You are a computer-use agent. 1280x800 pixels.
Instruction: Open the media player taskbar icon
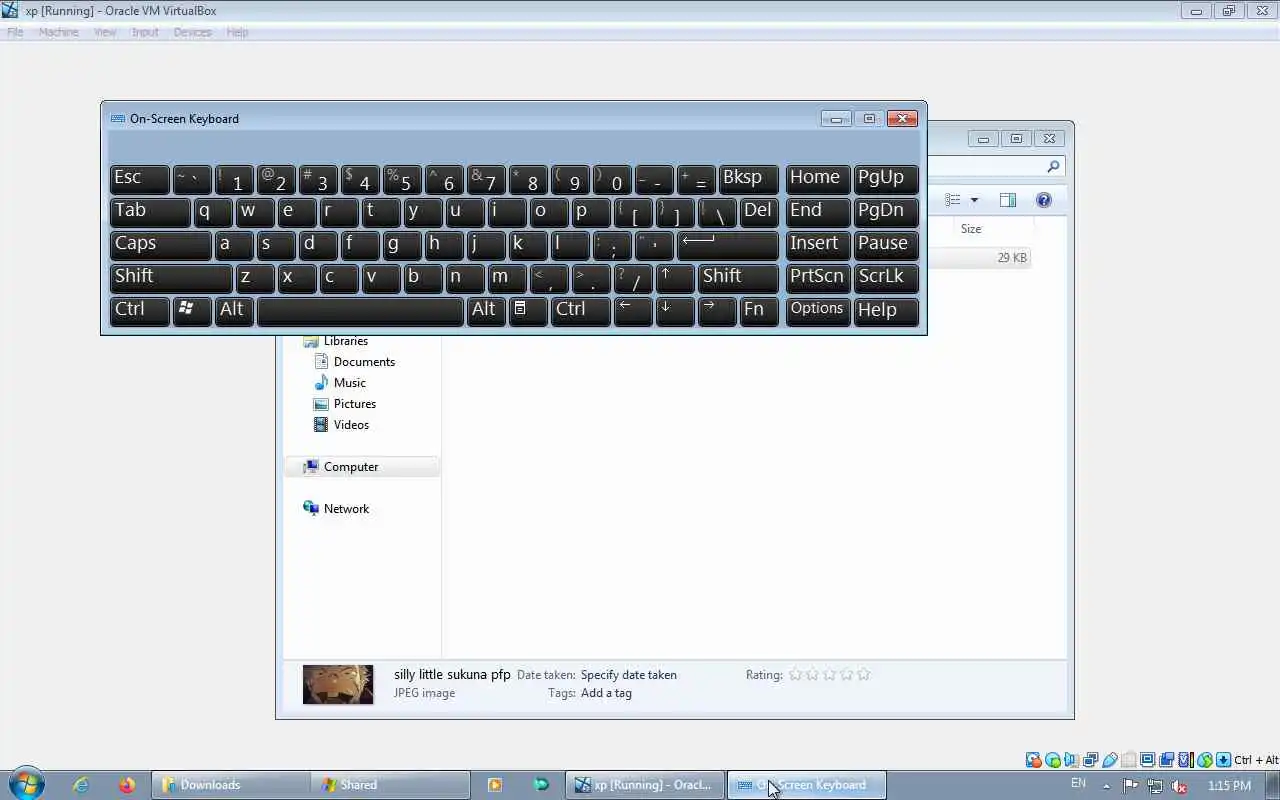tap(494, 785)
